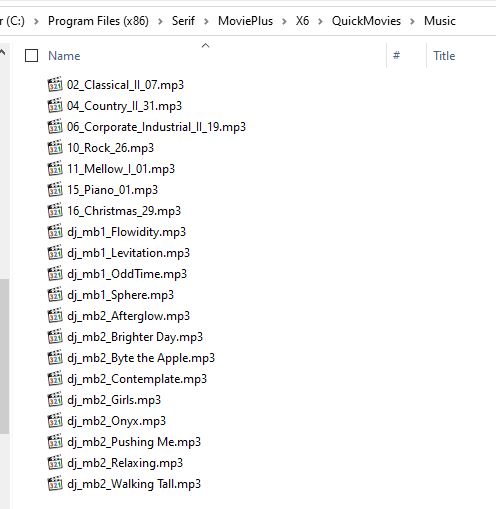Click the 02_Classical_II_07.mp3 file icon
Image resolution: width=496 pixels, height=509 pixels.
[x=55, y=85]
